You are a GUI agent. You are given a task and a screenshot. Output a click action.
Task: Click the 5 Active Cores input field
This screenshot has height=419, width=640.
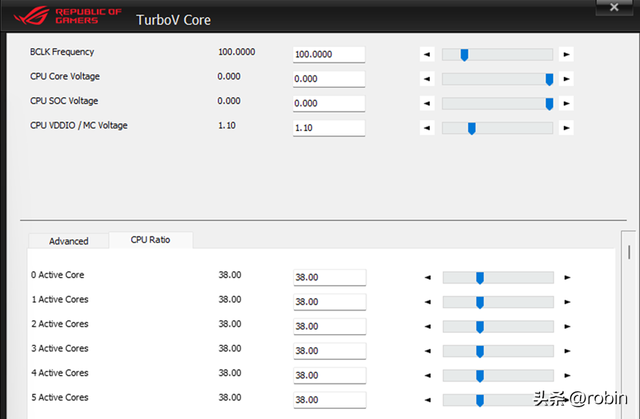329,399
